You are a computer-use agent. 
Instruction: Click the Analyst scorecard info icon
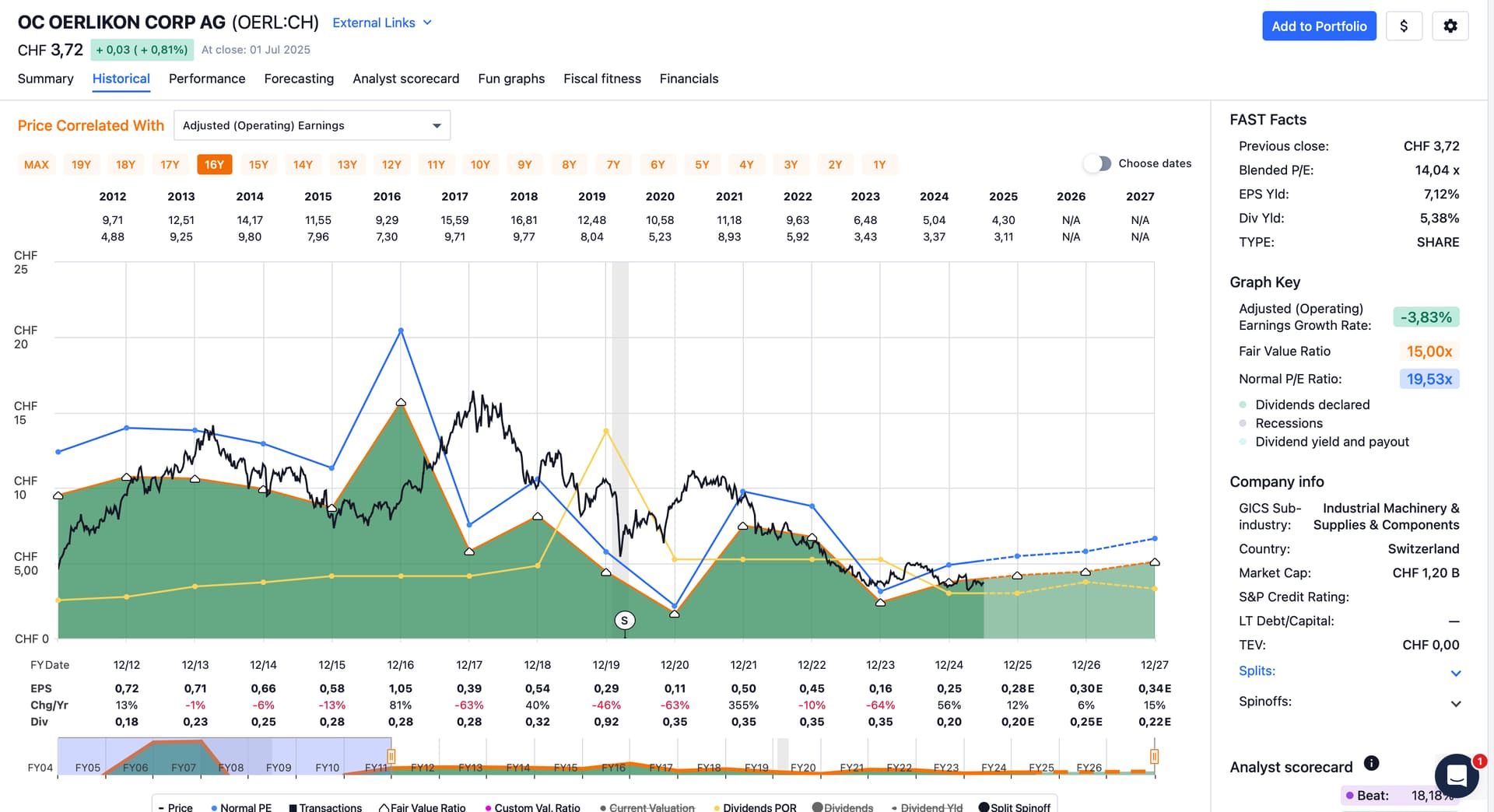[x=1372, y=764]
